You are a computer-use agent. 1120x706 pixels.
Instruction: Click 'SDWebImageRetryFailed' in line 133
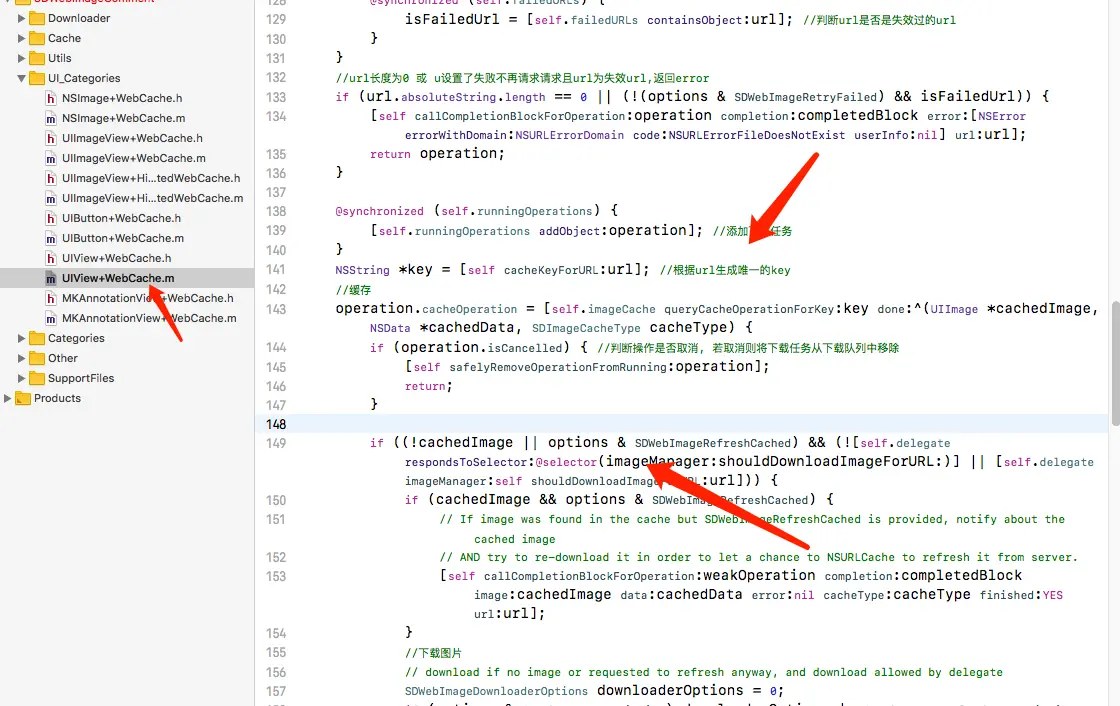tap(805, 96)
